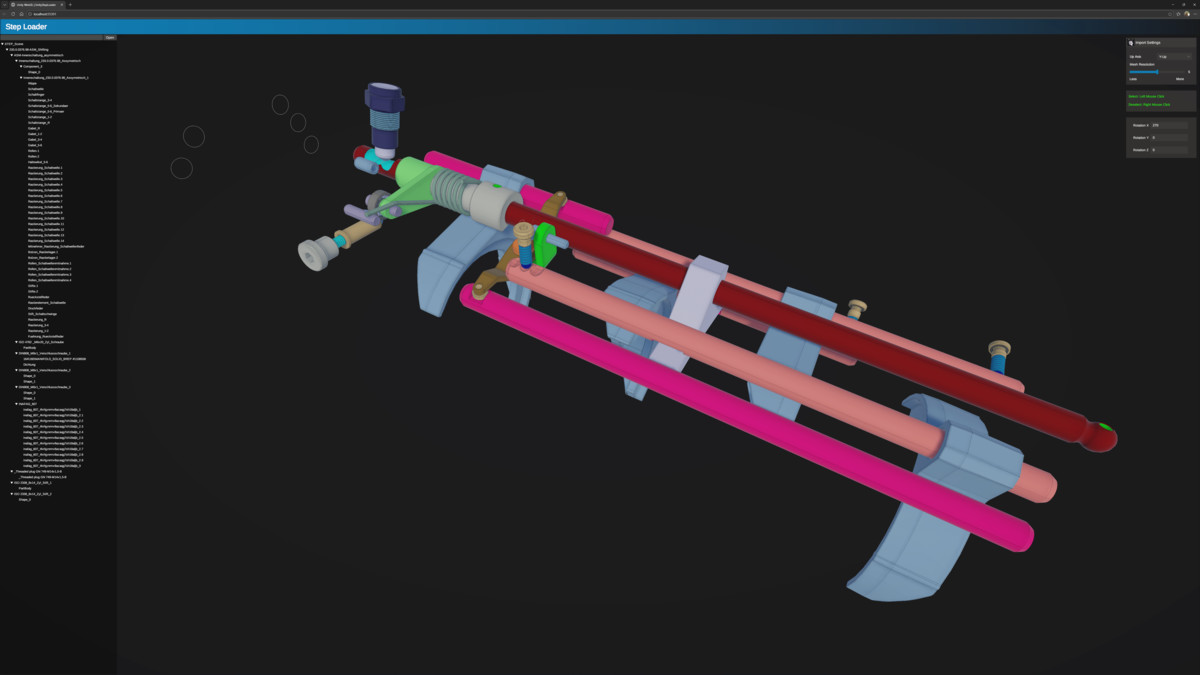Collapse the ASM-Innenschaltung_asymmetrisch node
Image resolution: width=1200 pixels, height=675 pixels.
click(x=12, y=55)
